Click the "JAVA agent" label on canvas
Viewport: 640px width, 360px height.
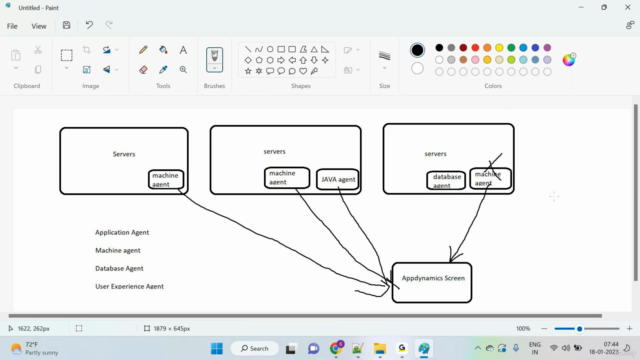(x=338, y=179)
